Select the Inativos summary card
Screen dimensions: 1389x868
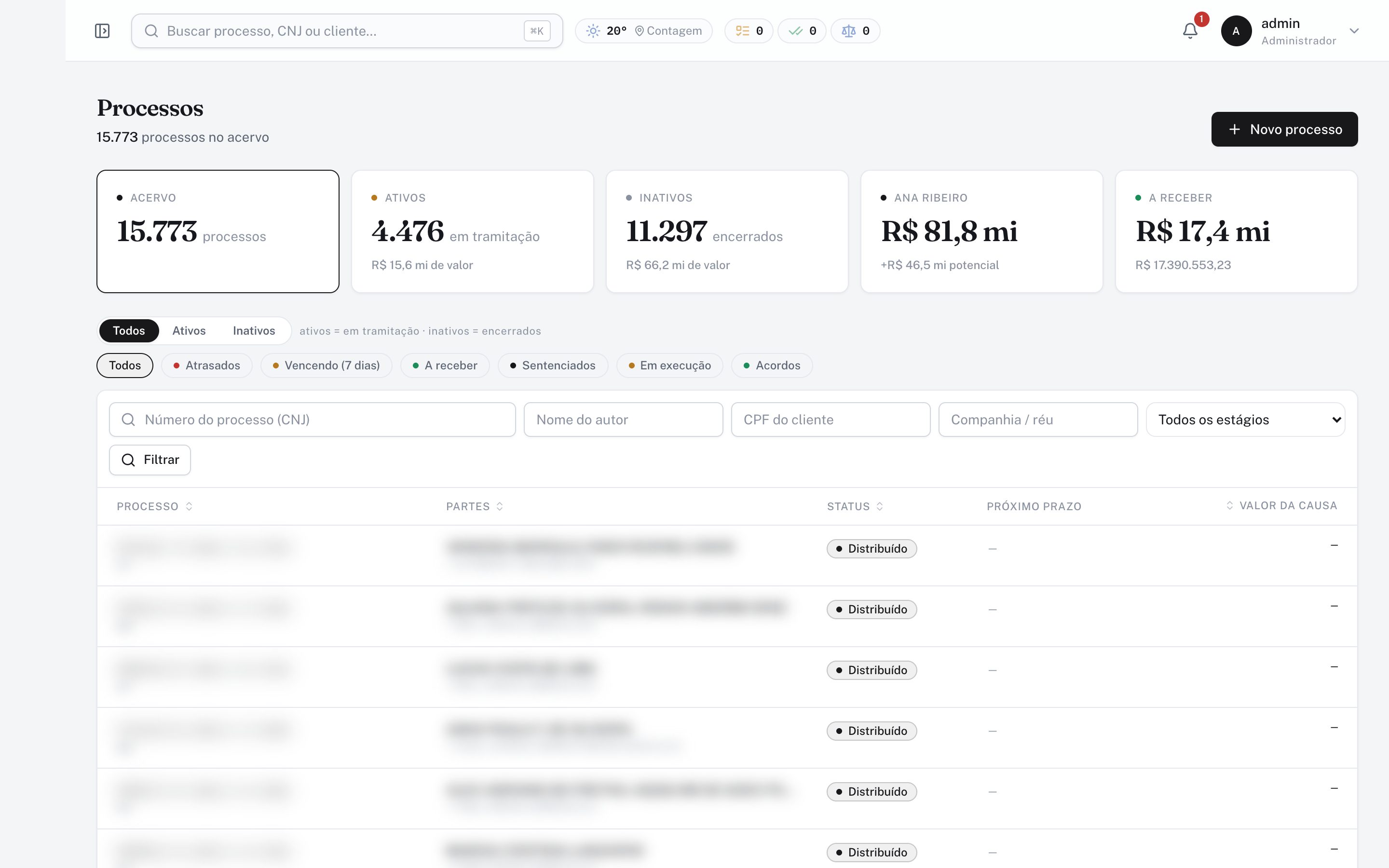pos(727,231)
